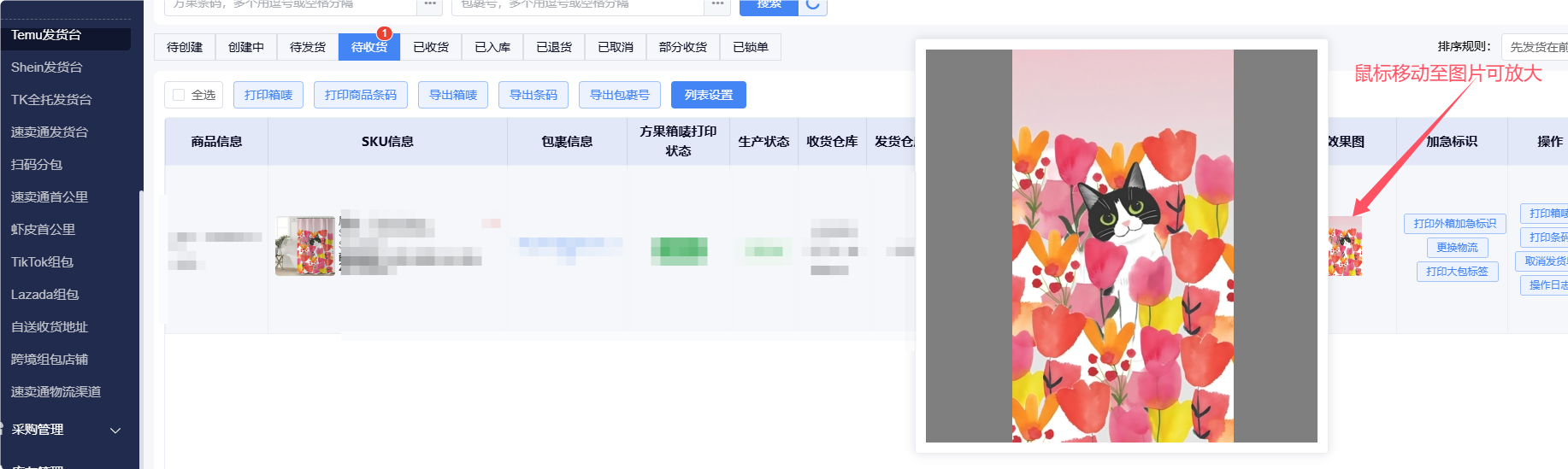
Task: Open Lazada组包 sidebar item
Action: [44, 295]
